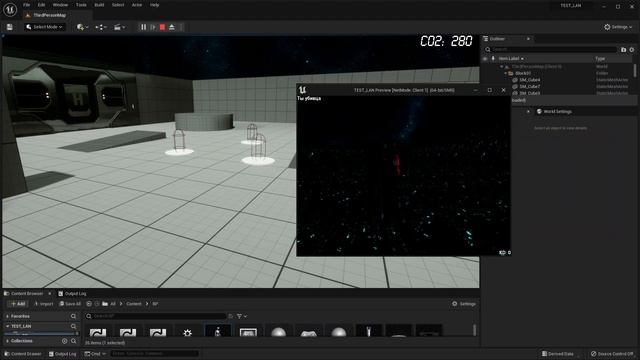Close the Outliner tab

[x=528, y=39]
